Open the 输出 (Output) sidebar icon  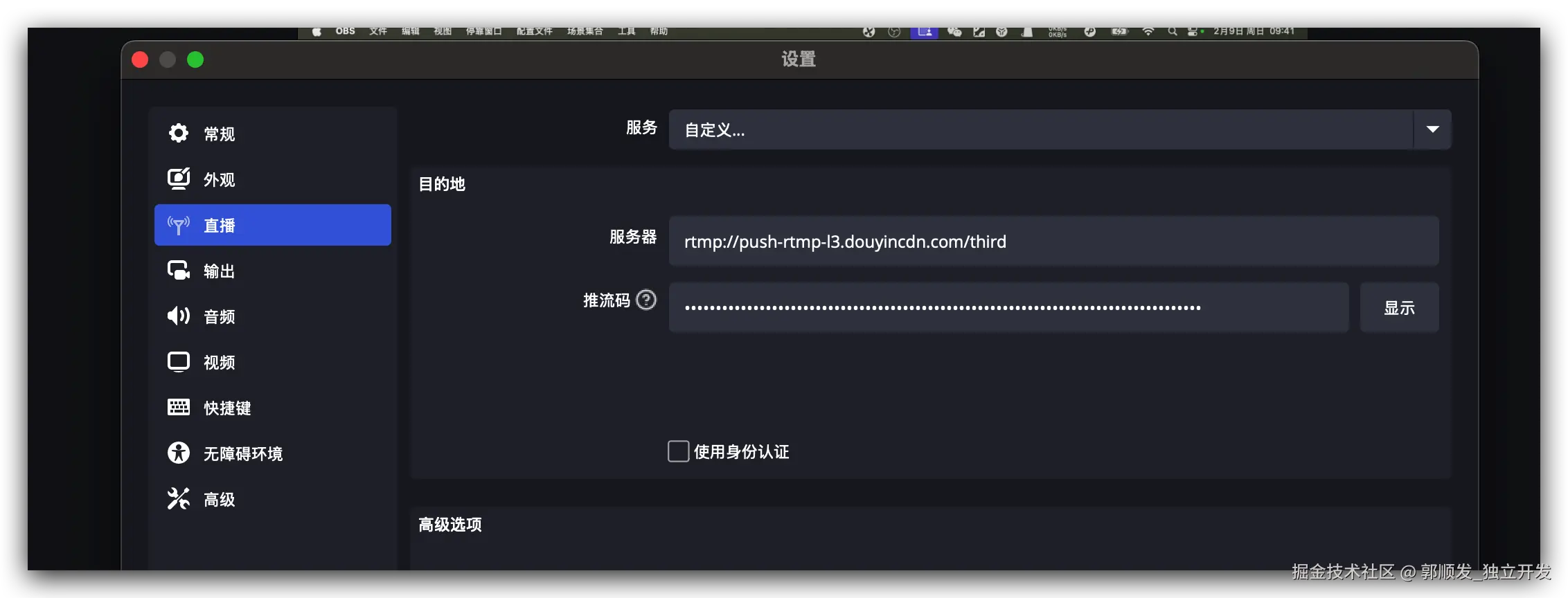[x=179, y=270]
